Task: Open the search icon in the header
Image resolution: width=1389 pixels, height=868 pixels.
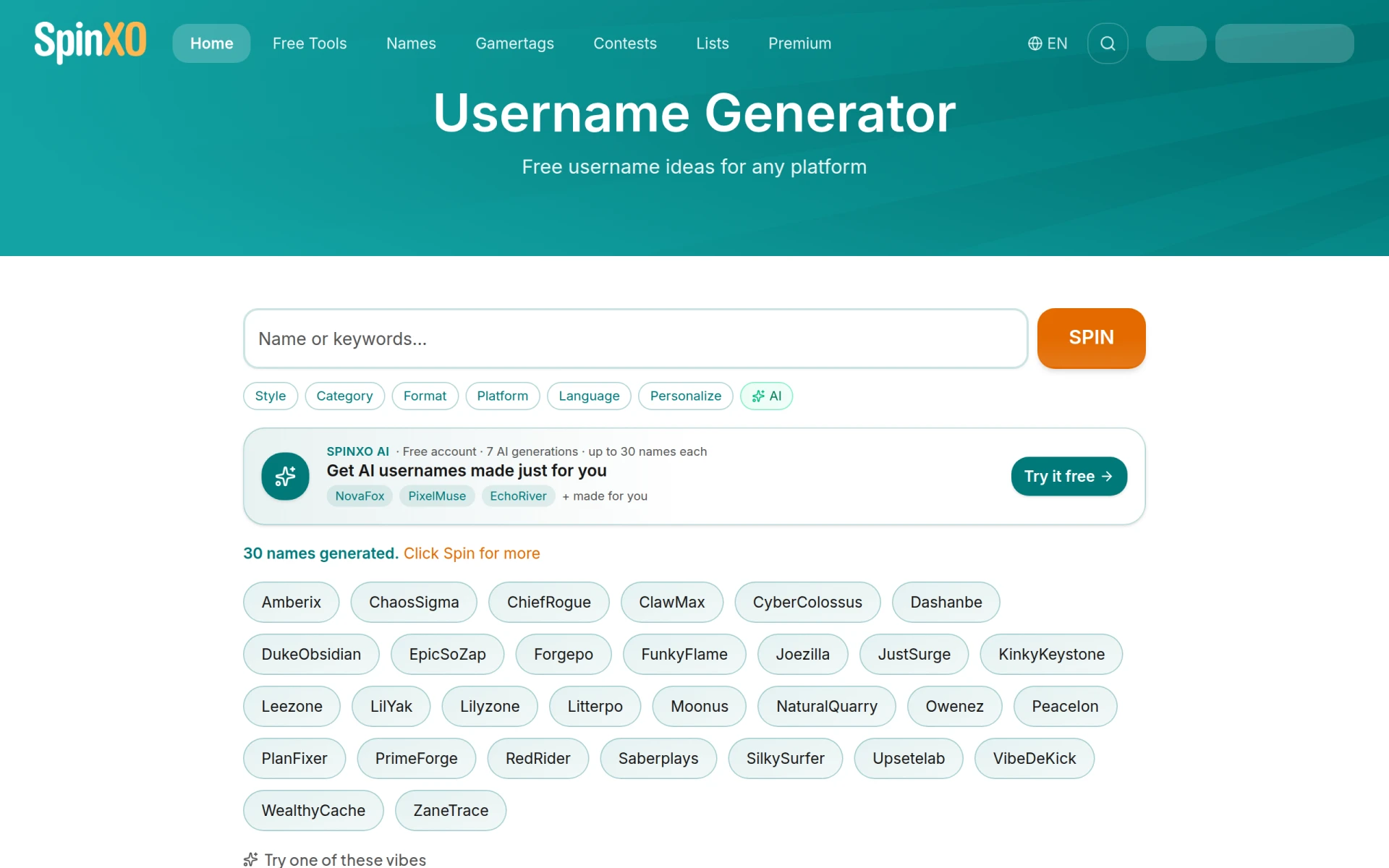Action: pos(1108,43)
